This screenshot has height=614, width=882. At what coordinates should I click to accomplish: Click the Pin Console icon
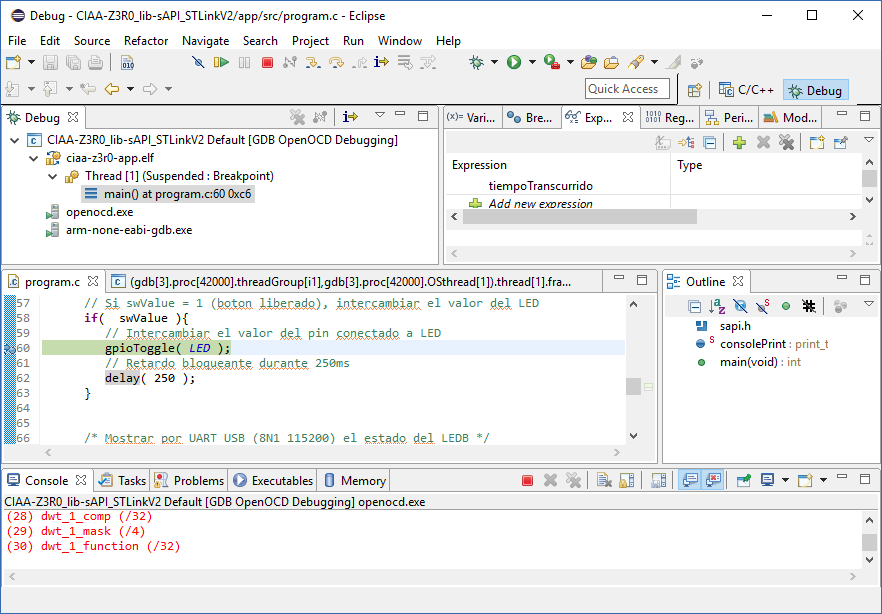pos(744,481)
